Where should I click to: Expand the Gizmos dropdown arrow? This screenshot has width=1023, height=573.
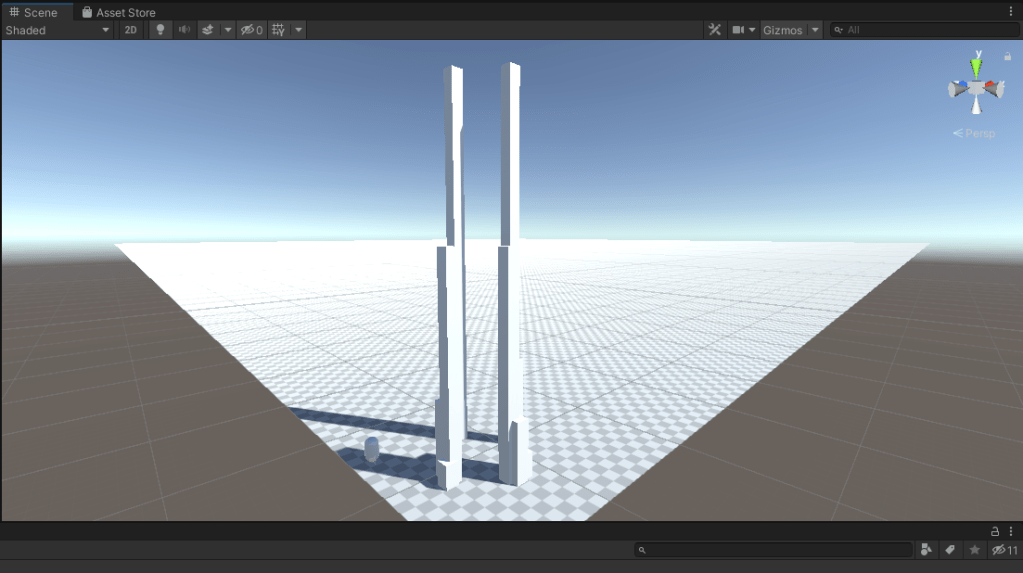(x=815, y=30)
